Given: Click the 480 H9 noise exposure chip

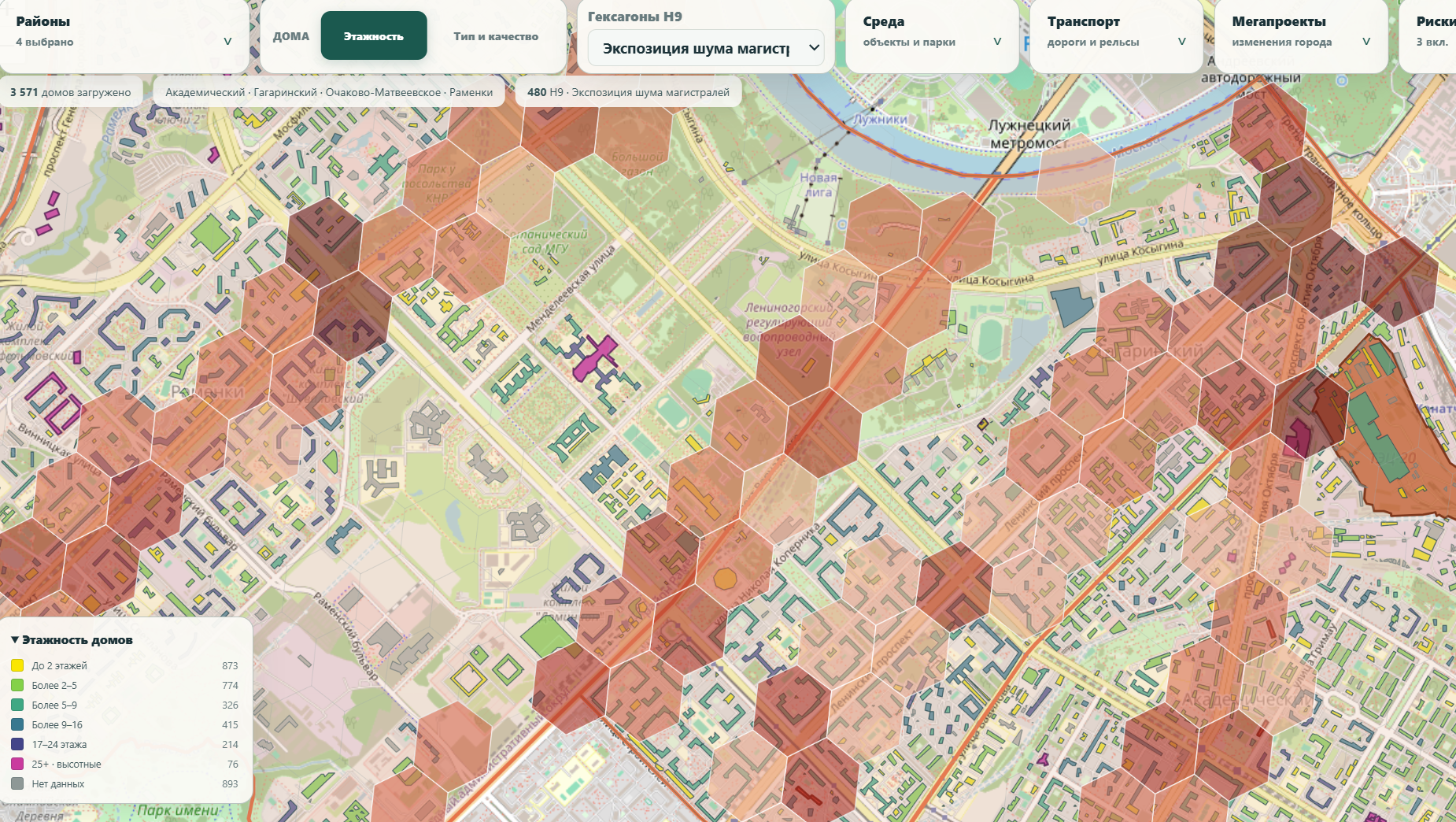Looking at the screenshot, I should coord(628,92).
